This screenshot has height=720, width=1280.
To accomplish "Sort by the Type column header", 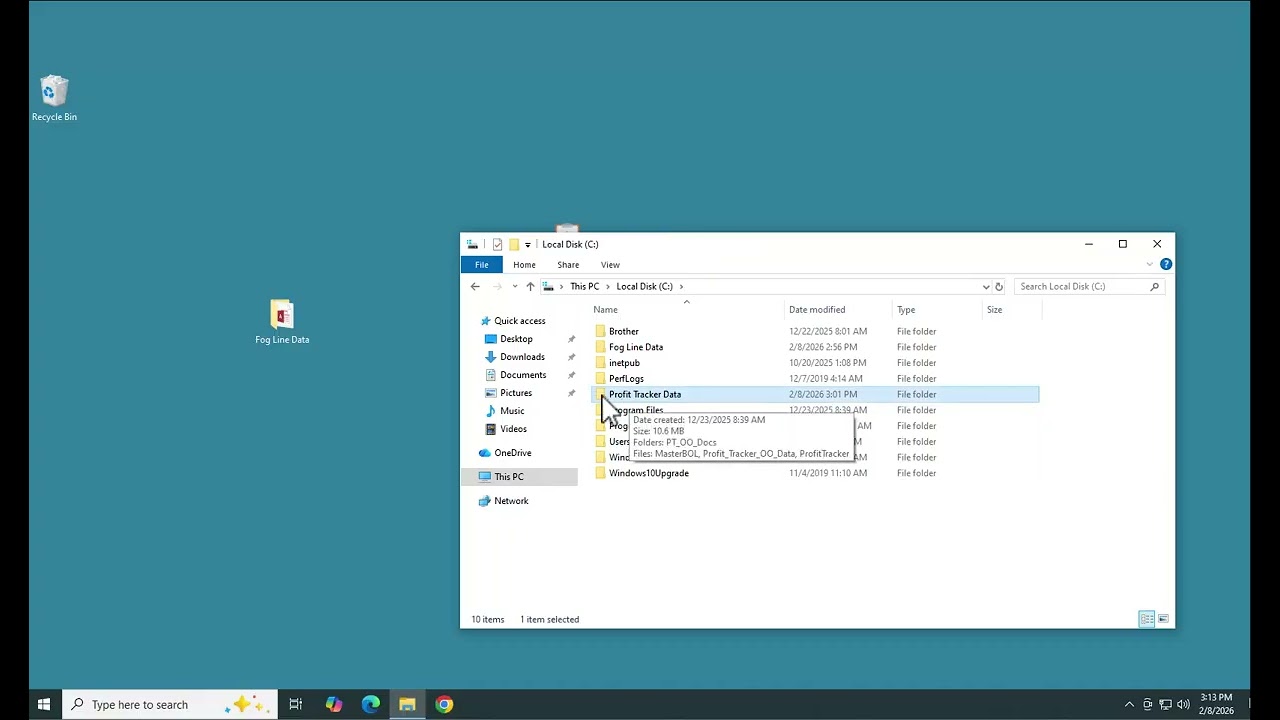I will (x=938, y=310).
